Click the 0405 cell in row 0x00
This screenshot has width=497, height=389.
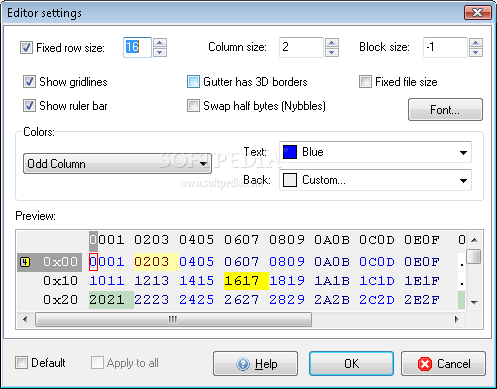click(197, 262)
